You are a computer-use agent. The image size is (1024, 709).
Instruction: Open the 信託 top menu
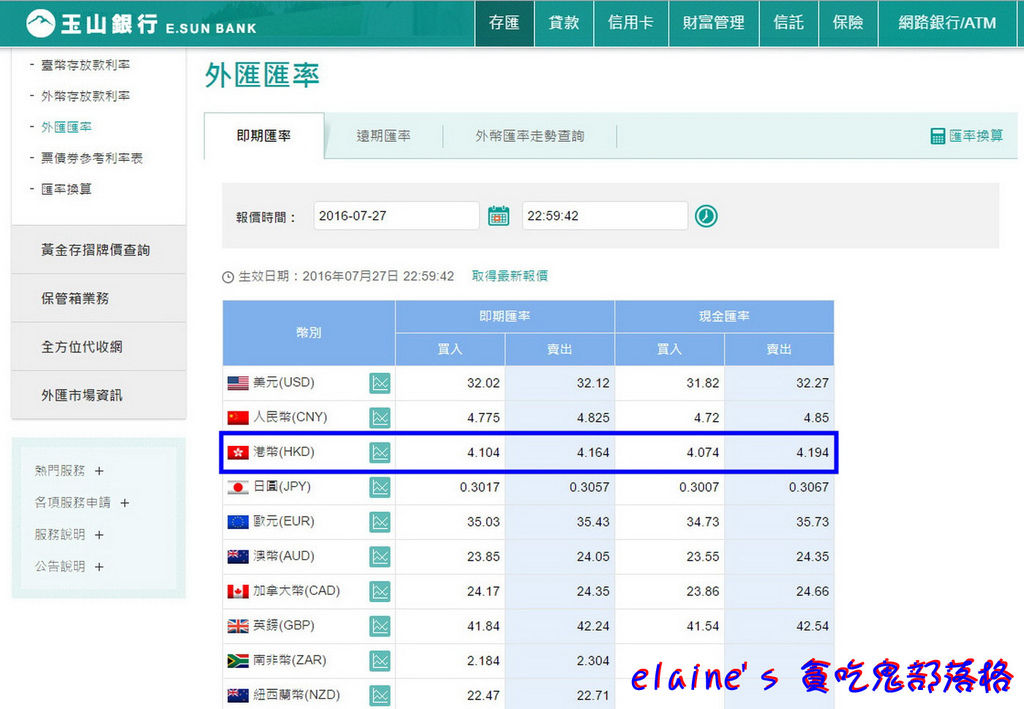click(x=789, y=23)
